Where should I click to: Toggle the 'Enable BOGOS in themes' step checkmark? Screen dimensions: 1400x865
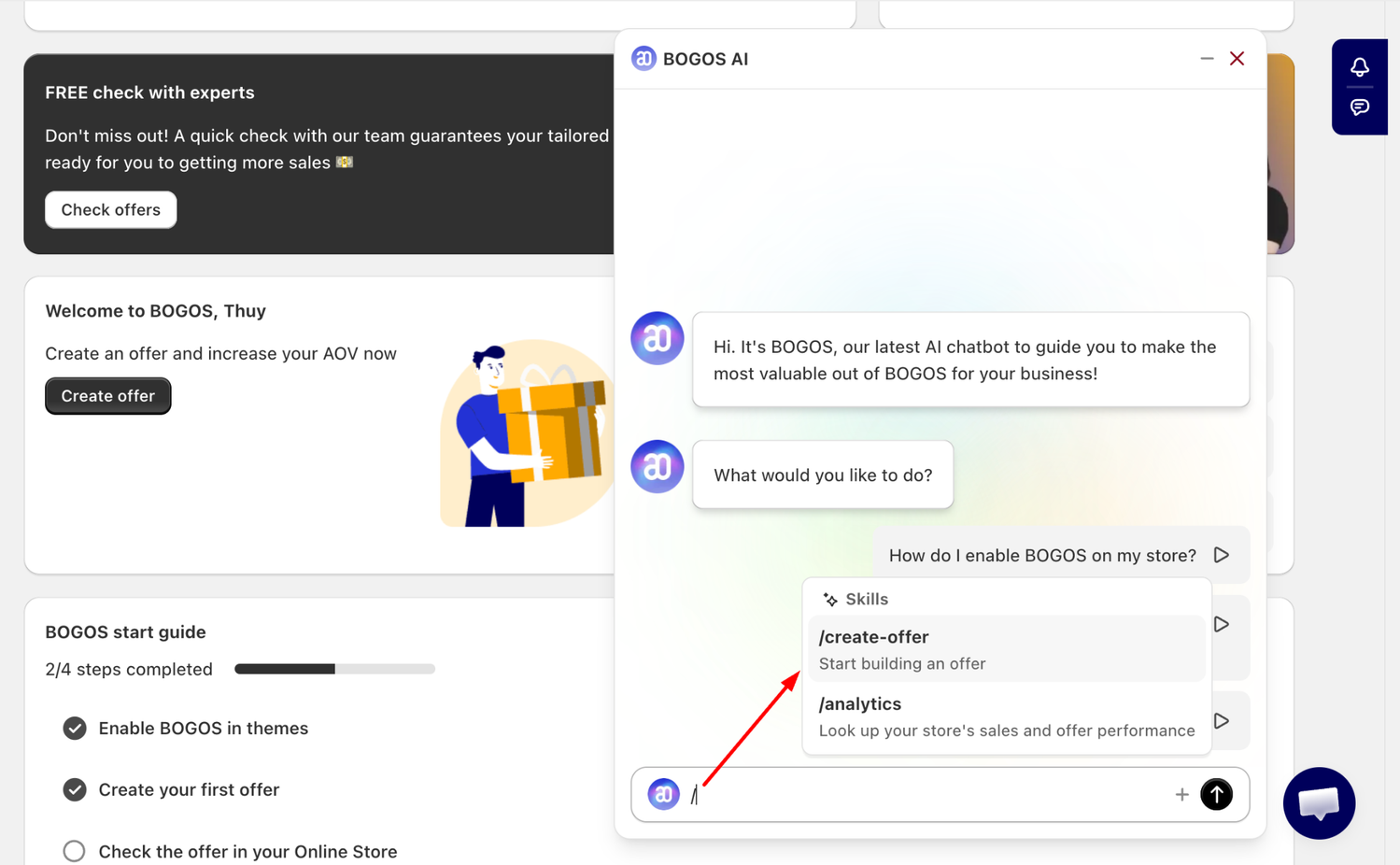(75, 729)
